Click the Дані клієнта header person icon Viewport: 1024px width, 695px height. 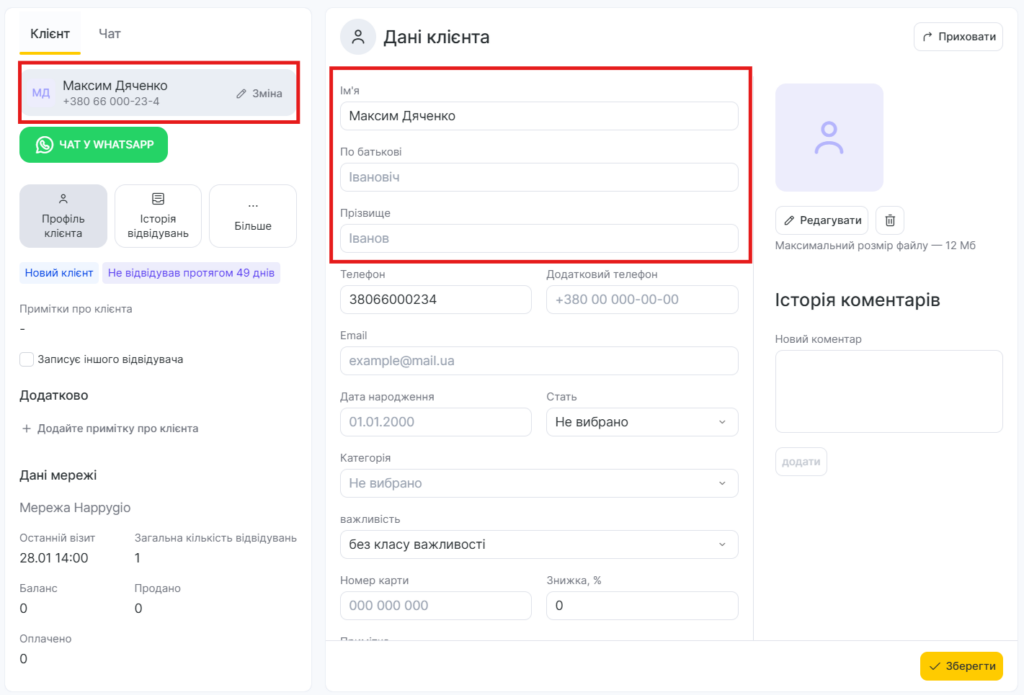pyautogui.click(x=358, y=37)
